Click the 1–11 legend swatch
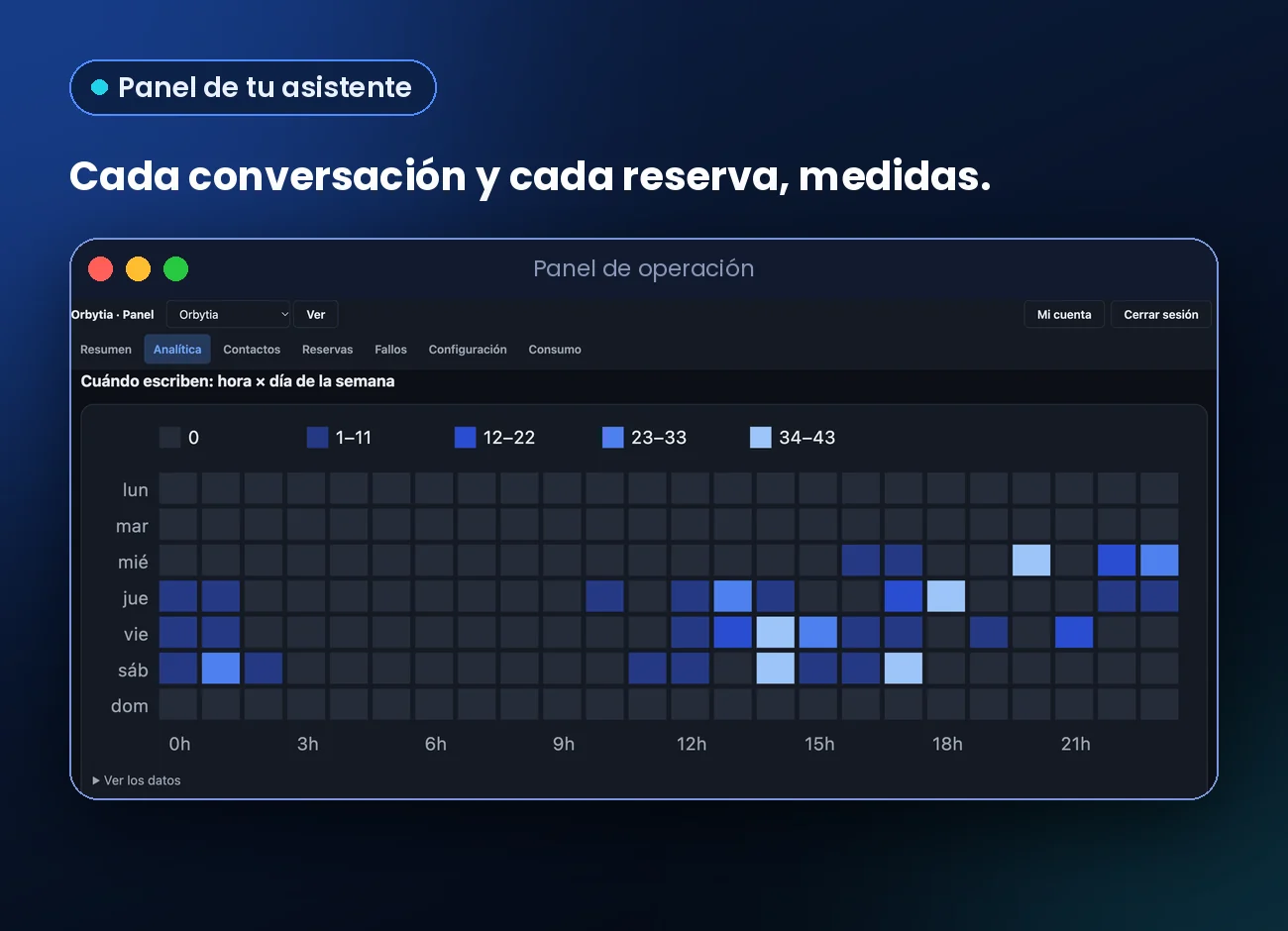This screenshot has width=1288, height=931. [x=317, y=438]
